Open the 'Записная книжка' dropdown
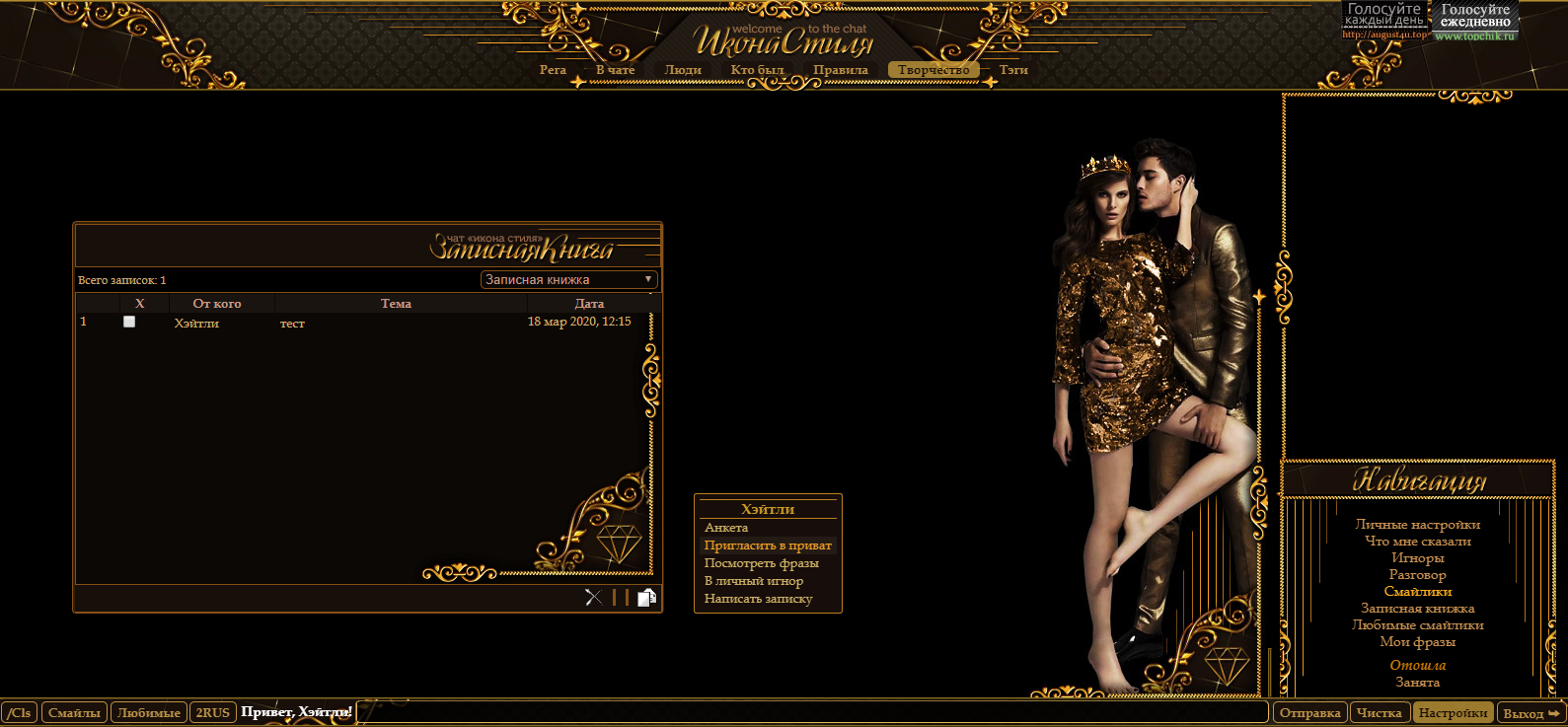This screenshot has width=1568, height=727. coord(569,279)
